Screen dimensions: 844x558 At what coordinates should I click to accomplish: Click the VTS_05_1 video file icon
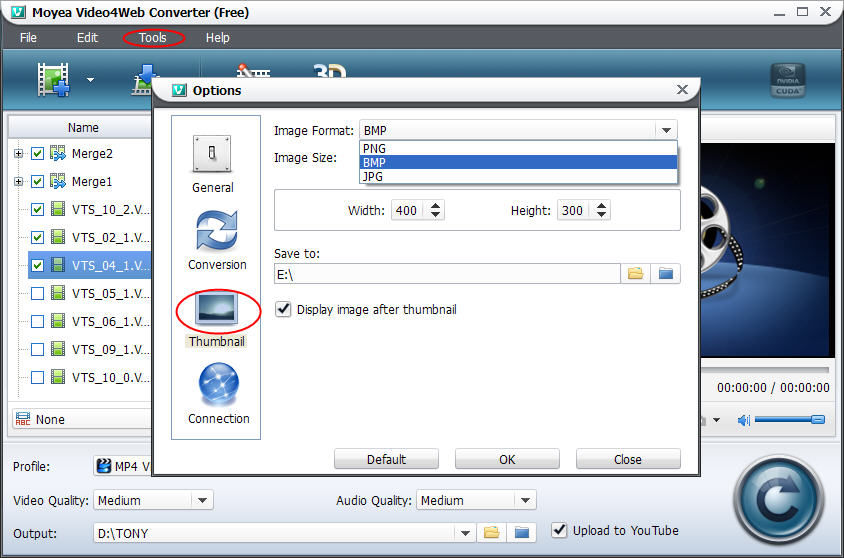(x=58, y=293)
